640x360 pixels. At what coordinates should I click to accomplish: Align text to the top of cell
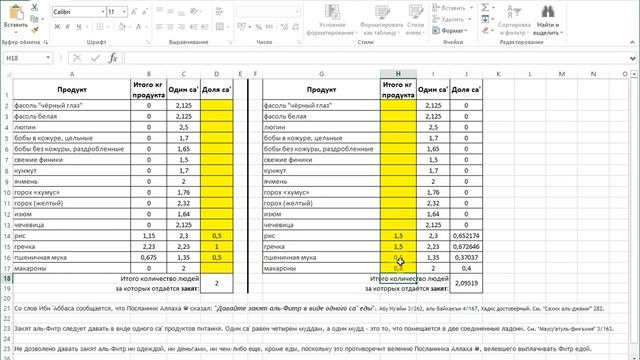160,11
